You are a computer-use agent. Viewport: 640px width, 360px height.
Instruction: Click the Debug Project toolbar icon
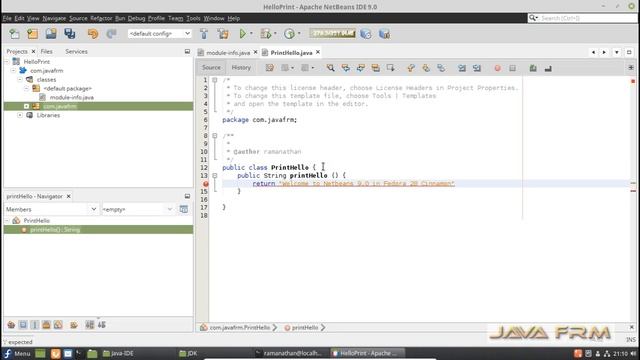(x=266, y=34)
